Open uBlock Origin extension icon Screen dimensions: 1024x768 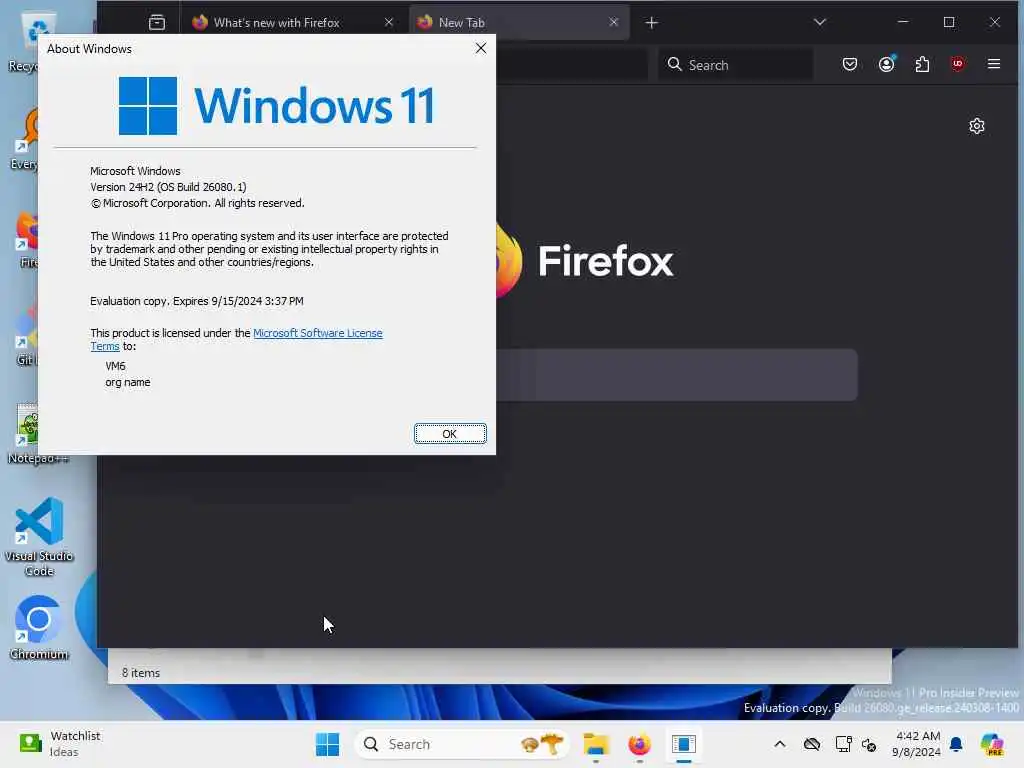957,64
